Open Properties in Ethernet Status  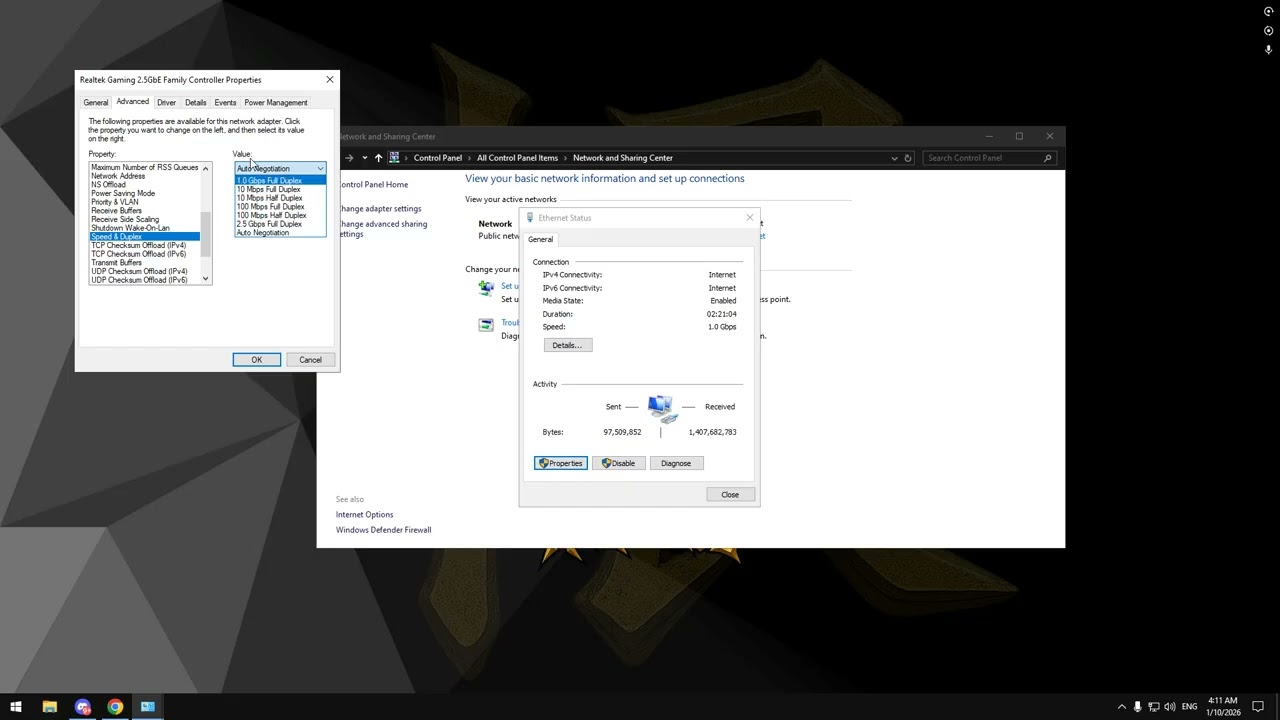(x=561, y=463)
